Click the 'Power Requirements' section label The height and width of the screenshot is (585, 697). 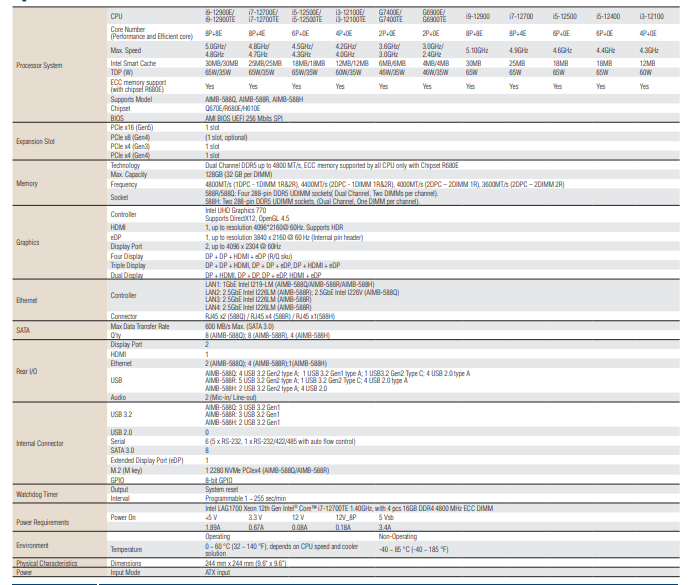[42, 522]
